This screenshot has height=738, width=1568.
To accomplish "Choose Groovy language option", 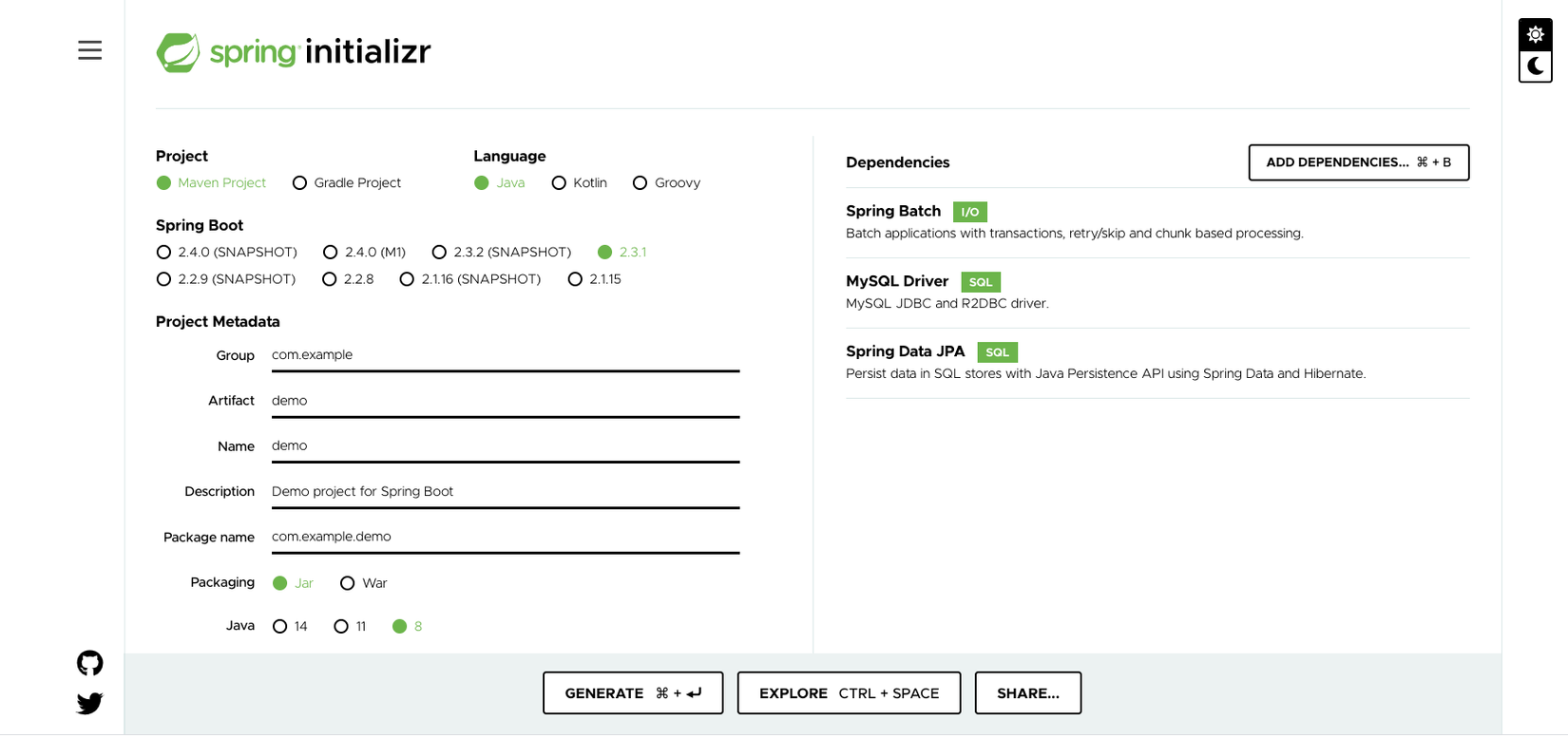I will pyautogui.click(x=640, y=183).
